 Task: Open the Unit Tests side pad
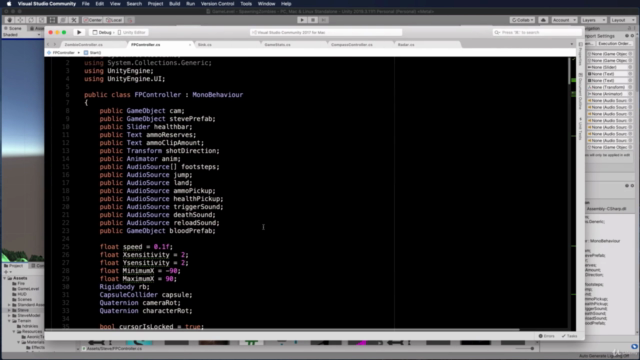pos(580,129)
